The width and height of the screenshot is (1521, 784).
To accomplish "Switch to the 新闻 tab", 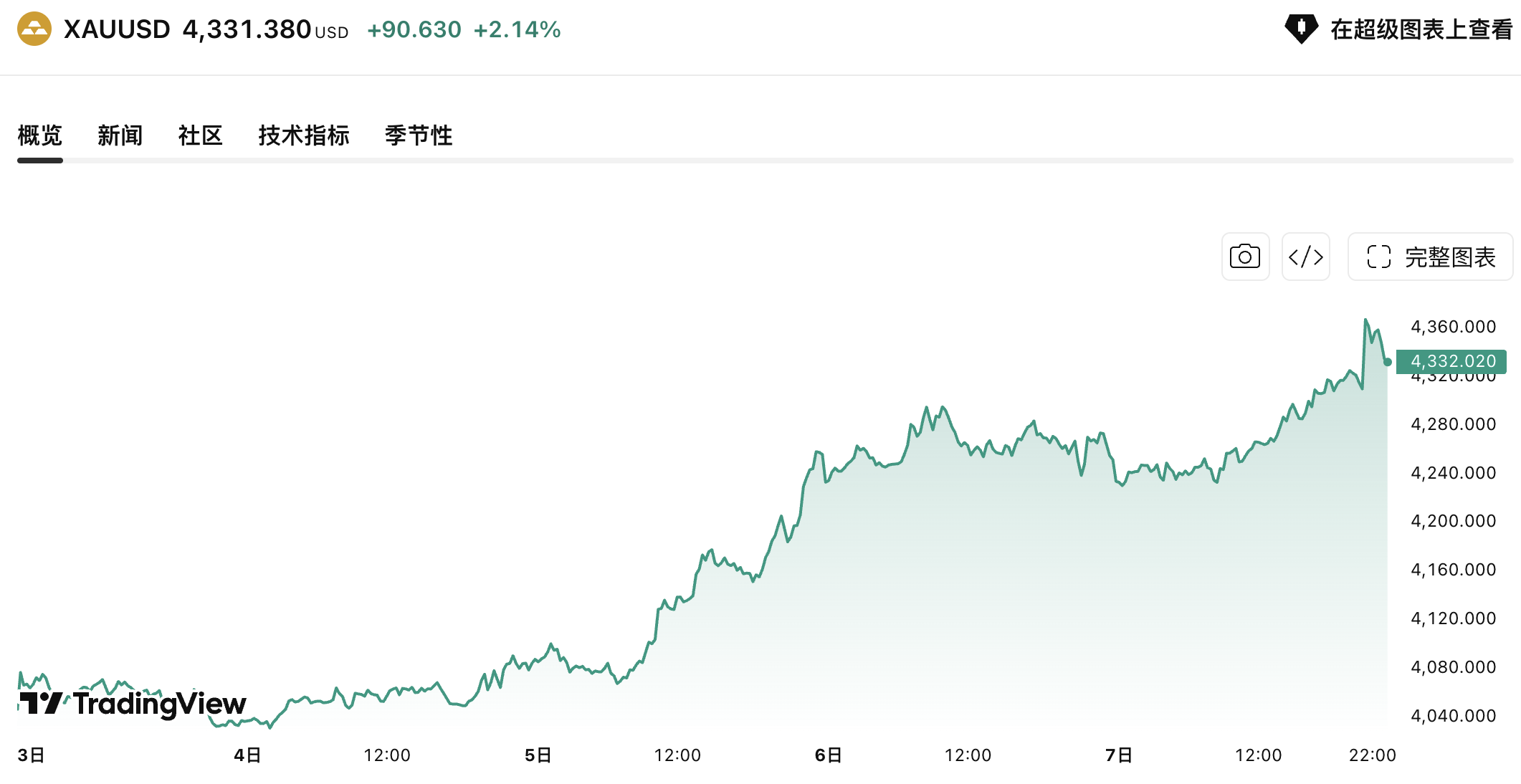I will click(x=120, y=135).
